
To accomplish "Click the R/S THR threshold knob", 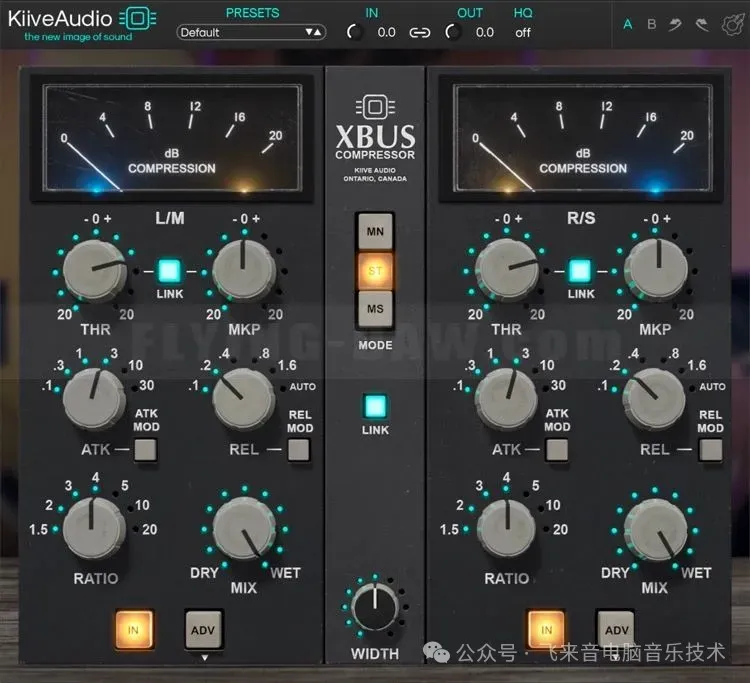I will coord(507,271).
